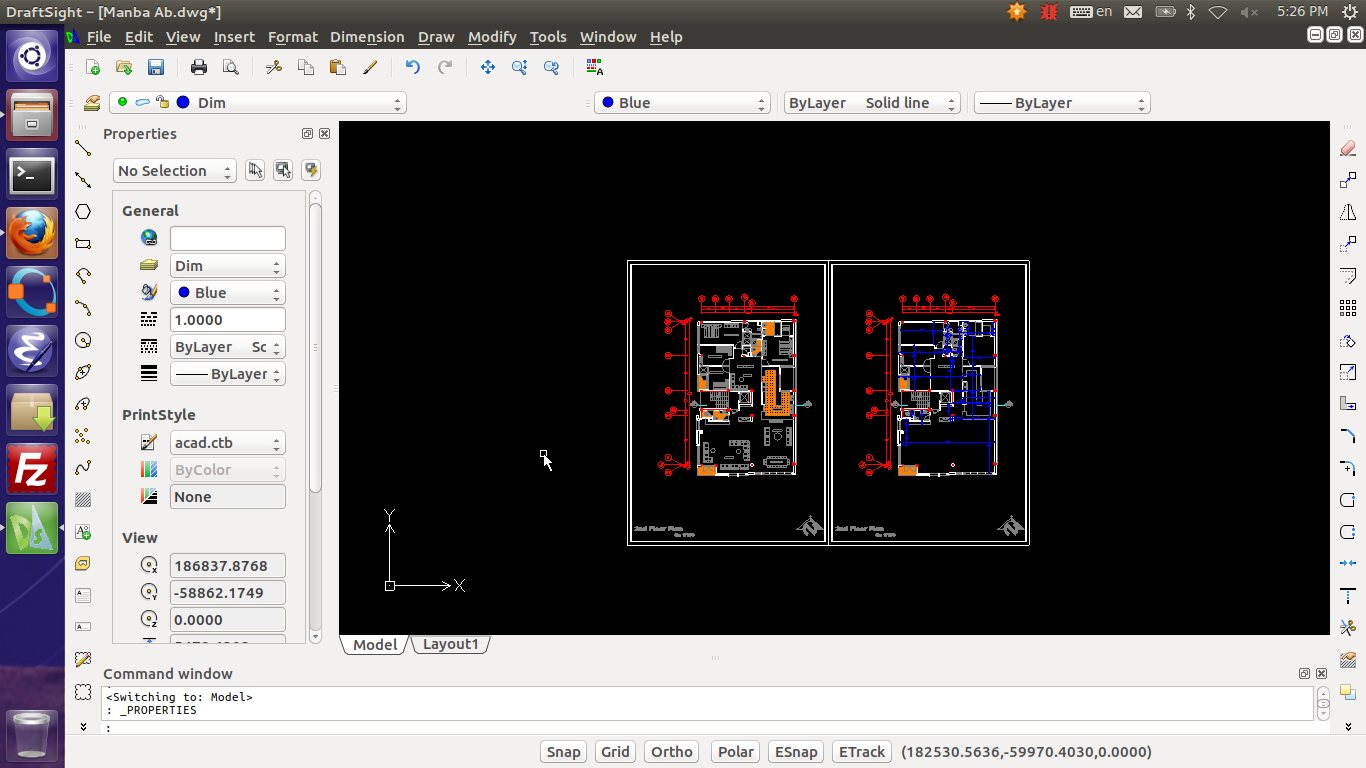
Task: Switch to the Layout1 tab
Action: [450, 645]
